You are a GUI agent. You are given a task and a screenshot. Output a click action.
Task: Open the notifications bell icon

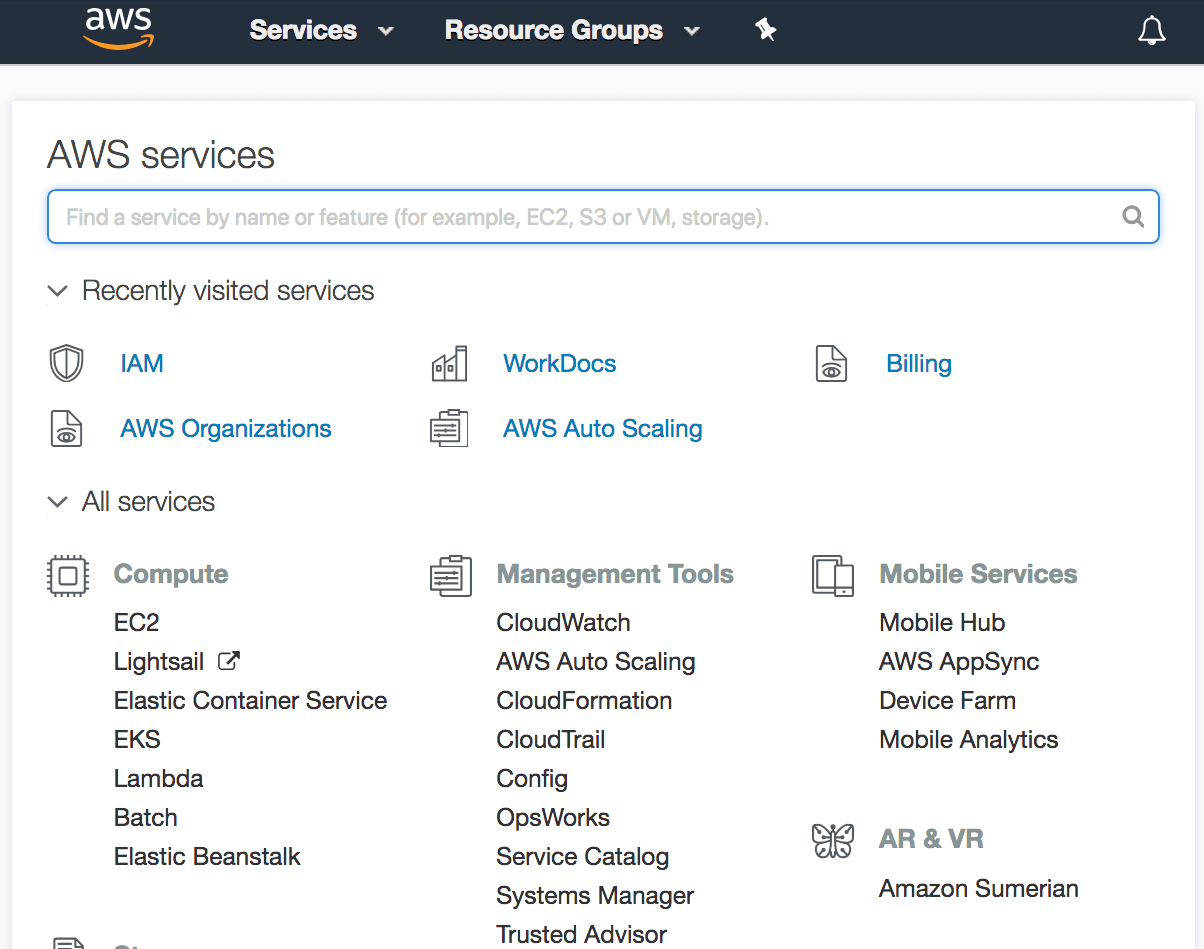point(1152,31)
